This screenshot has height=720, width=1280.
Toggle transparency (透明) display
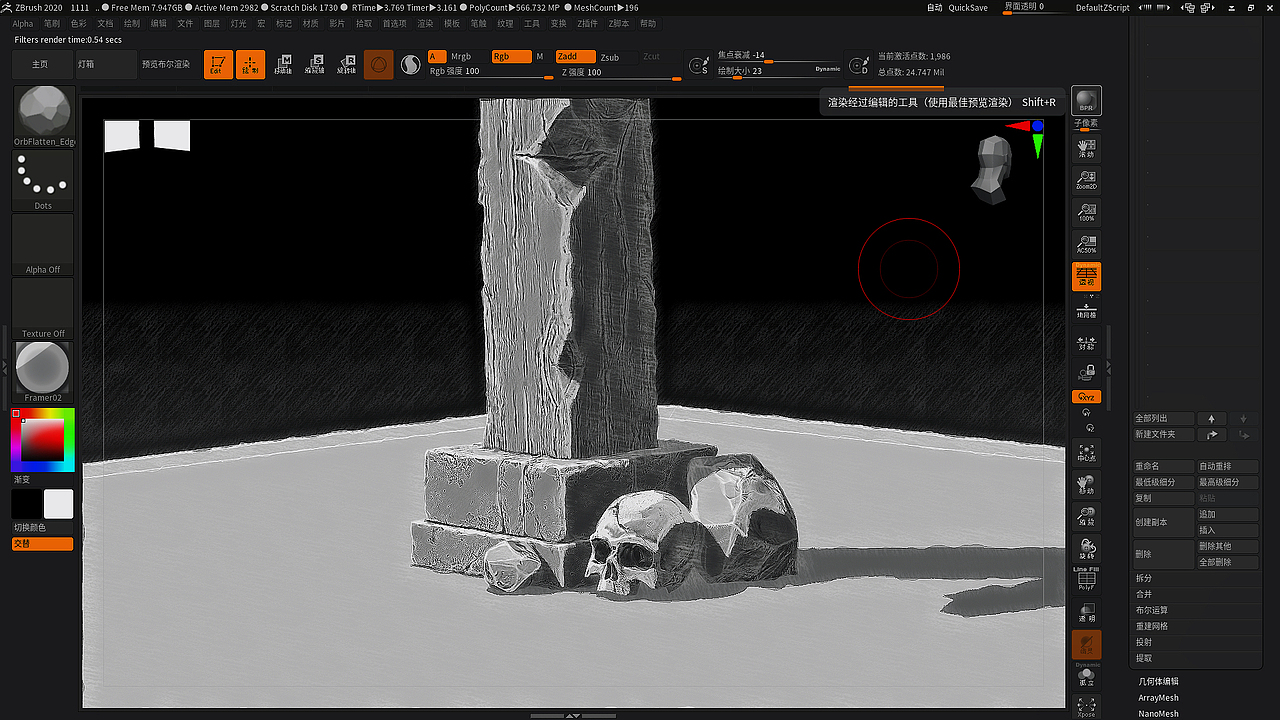click(x=1086, y=612)
